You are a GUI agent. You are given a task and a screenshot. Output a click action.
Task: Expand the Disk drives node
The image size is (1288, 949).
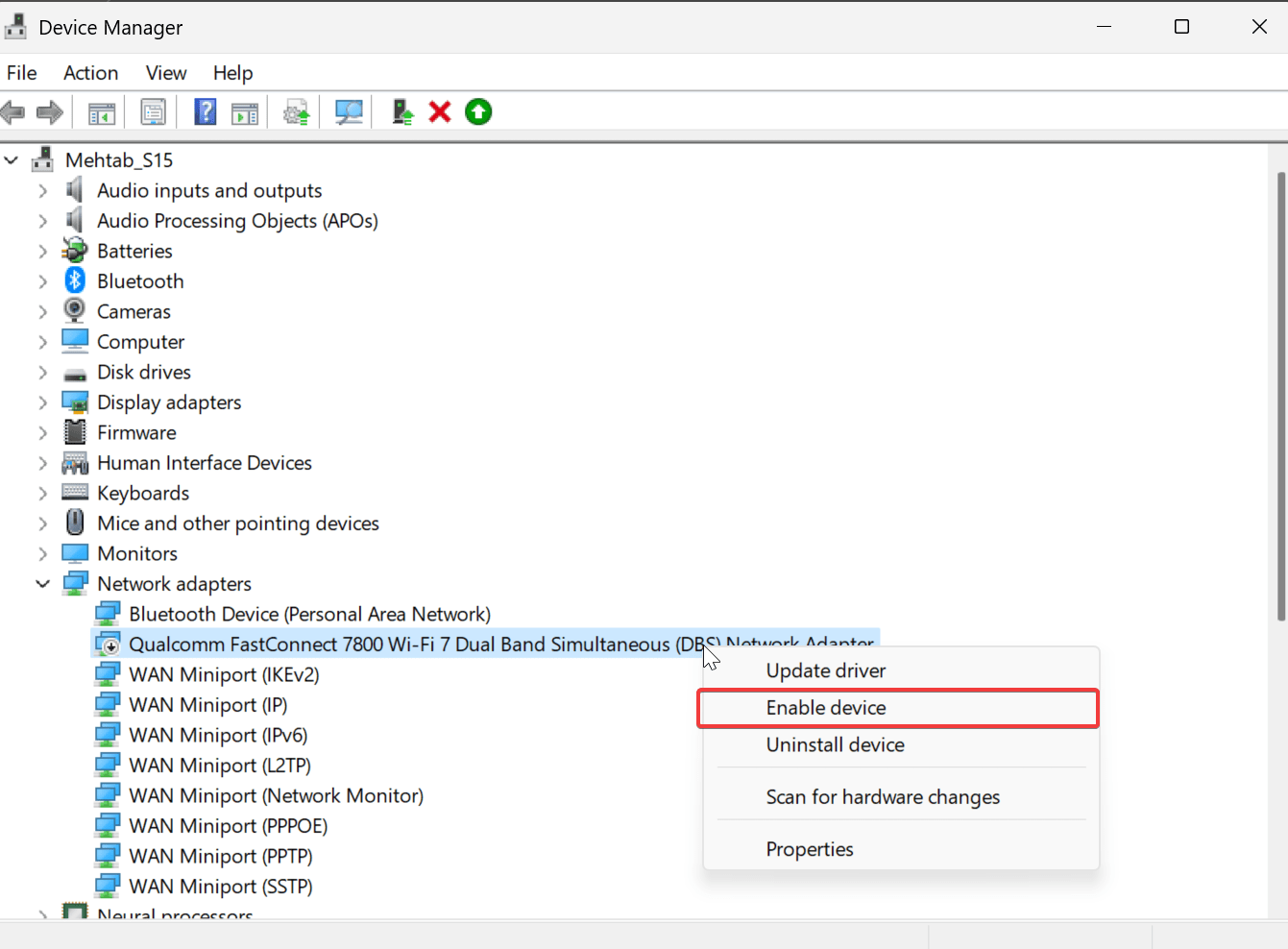[x=42, y=373]
